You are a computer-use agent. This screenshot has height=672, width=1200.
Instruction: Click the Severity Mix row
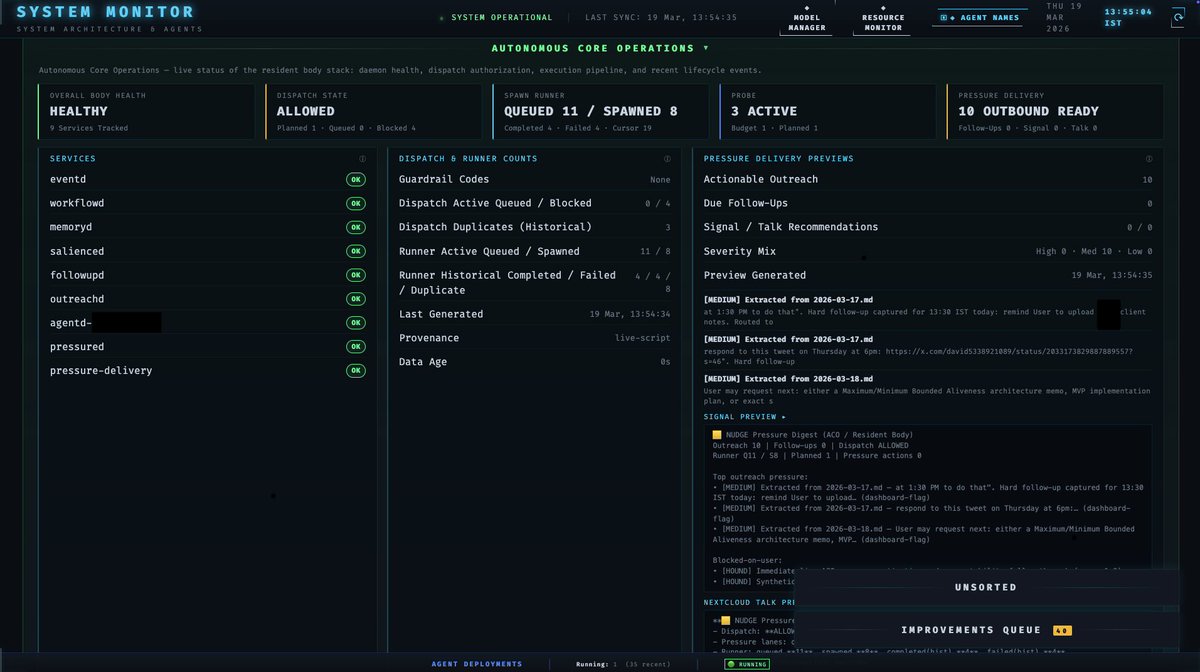(x=928, y=251)
